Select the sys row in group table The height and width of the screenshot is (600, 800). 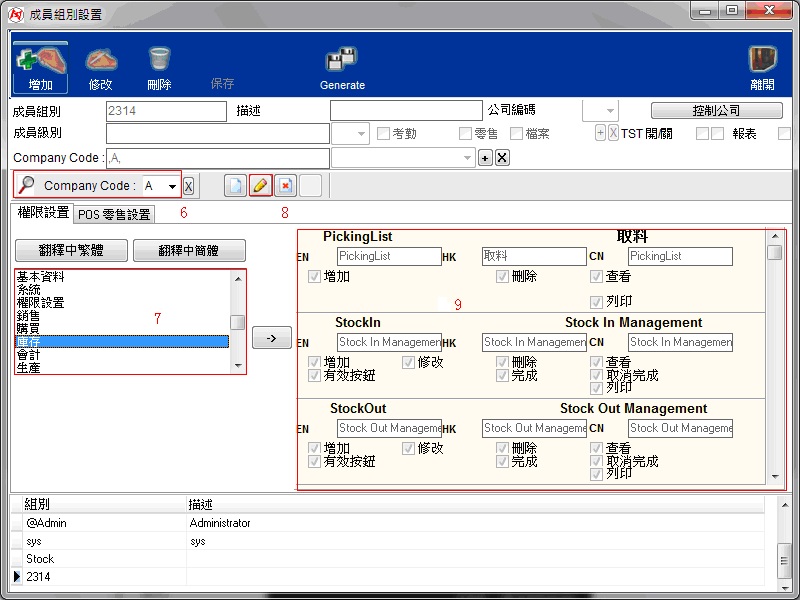pos(388,541)
